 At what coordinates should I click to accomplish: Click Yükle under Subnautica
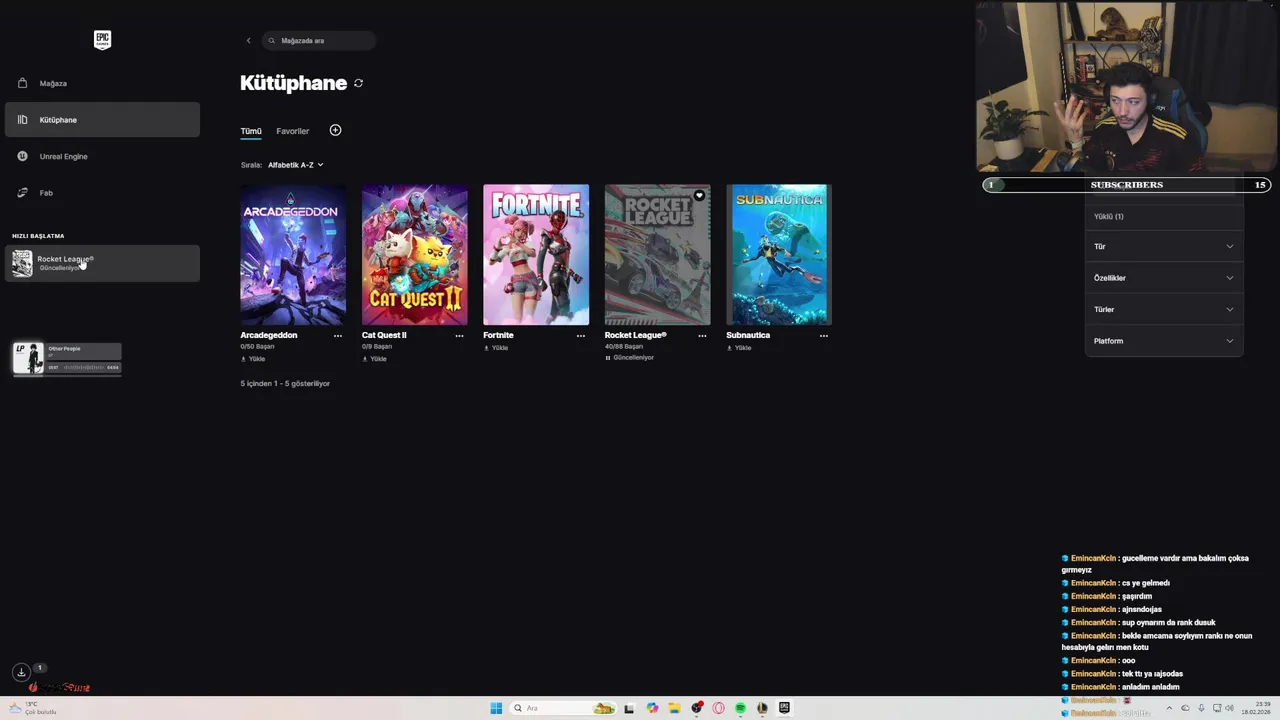click(x=739, y=348)
